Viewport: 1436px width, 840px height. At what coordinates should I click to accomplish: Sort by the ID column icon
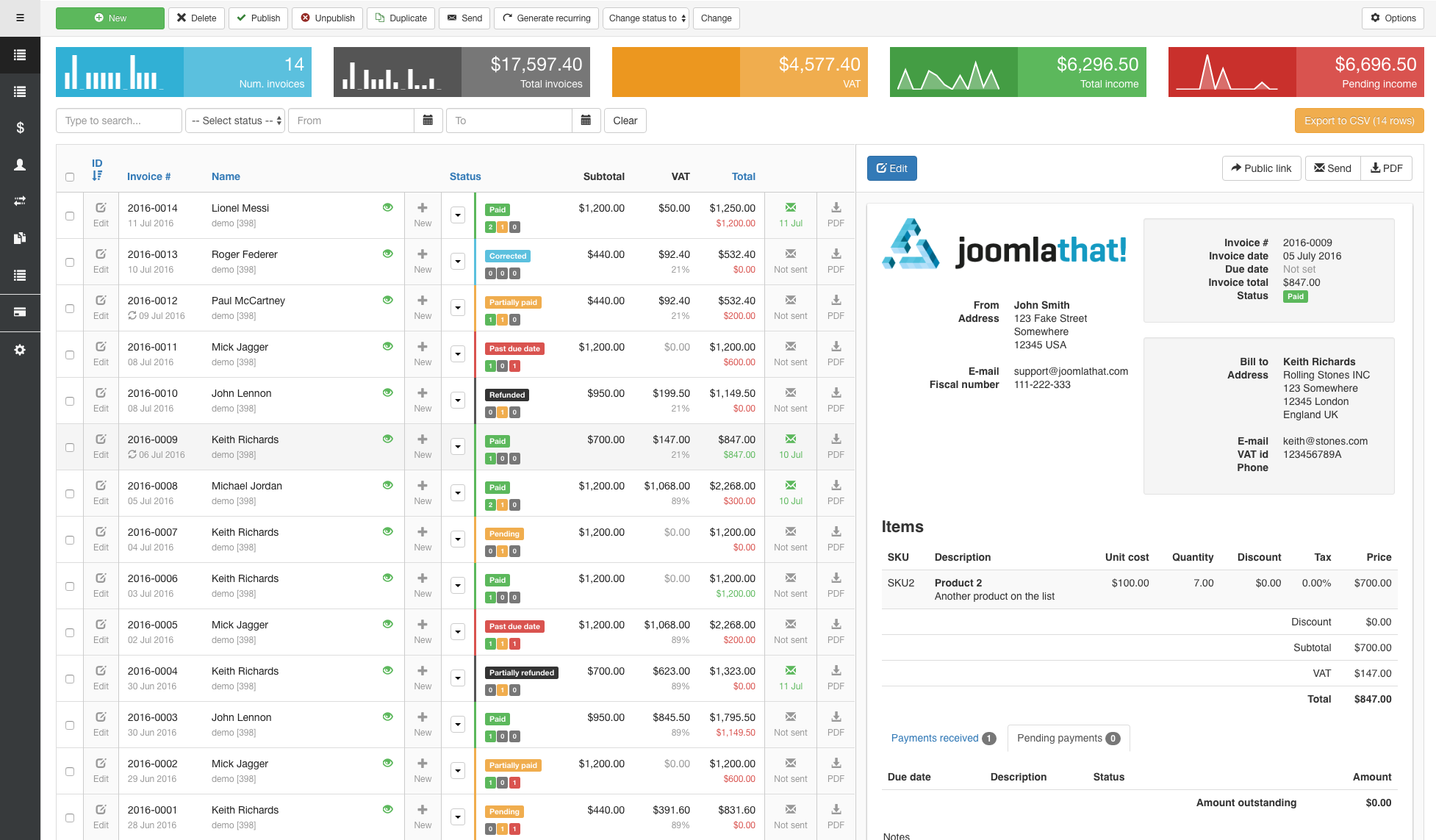[97, 176]
